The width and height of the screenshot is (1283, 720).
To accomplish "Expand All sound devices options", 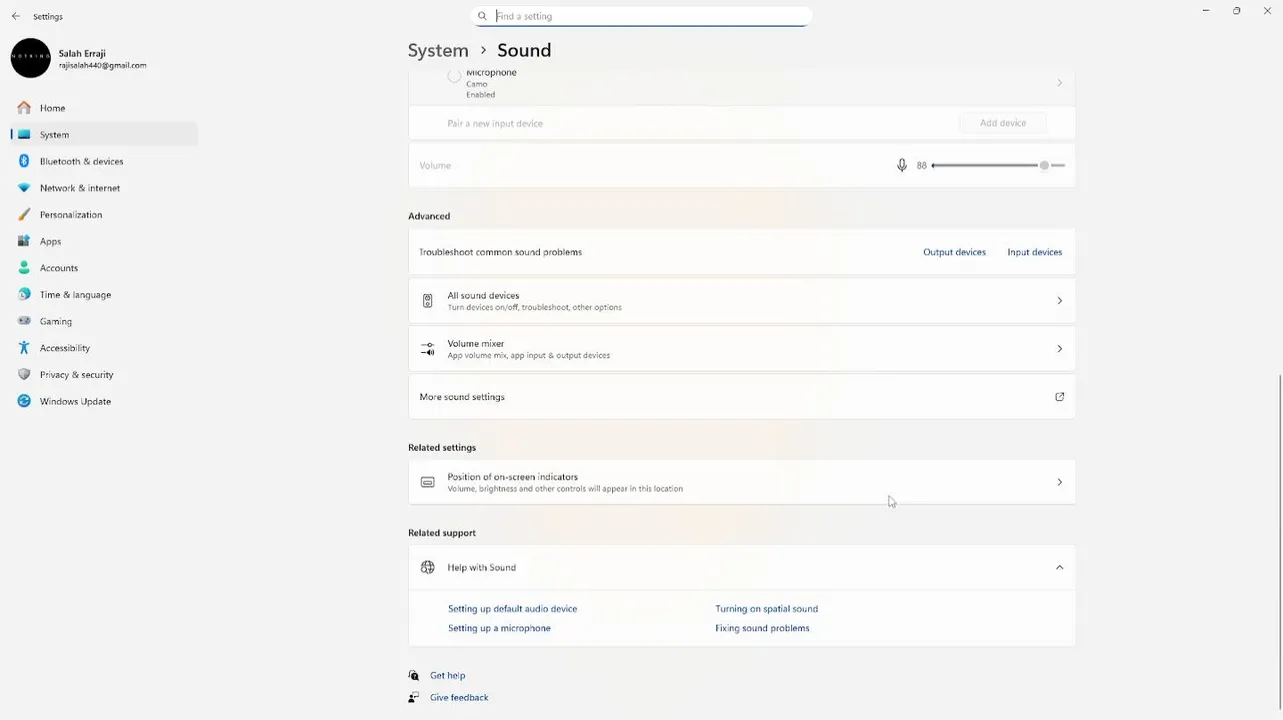I will pos(1059,301).
